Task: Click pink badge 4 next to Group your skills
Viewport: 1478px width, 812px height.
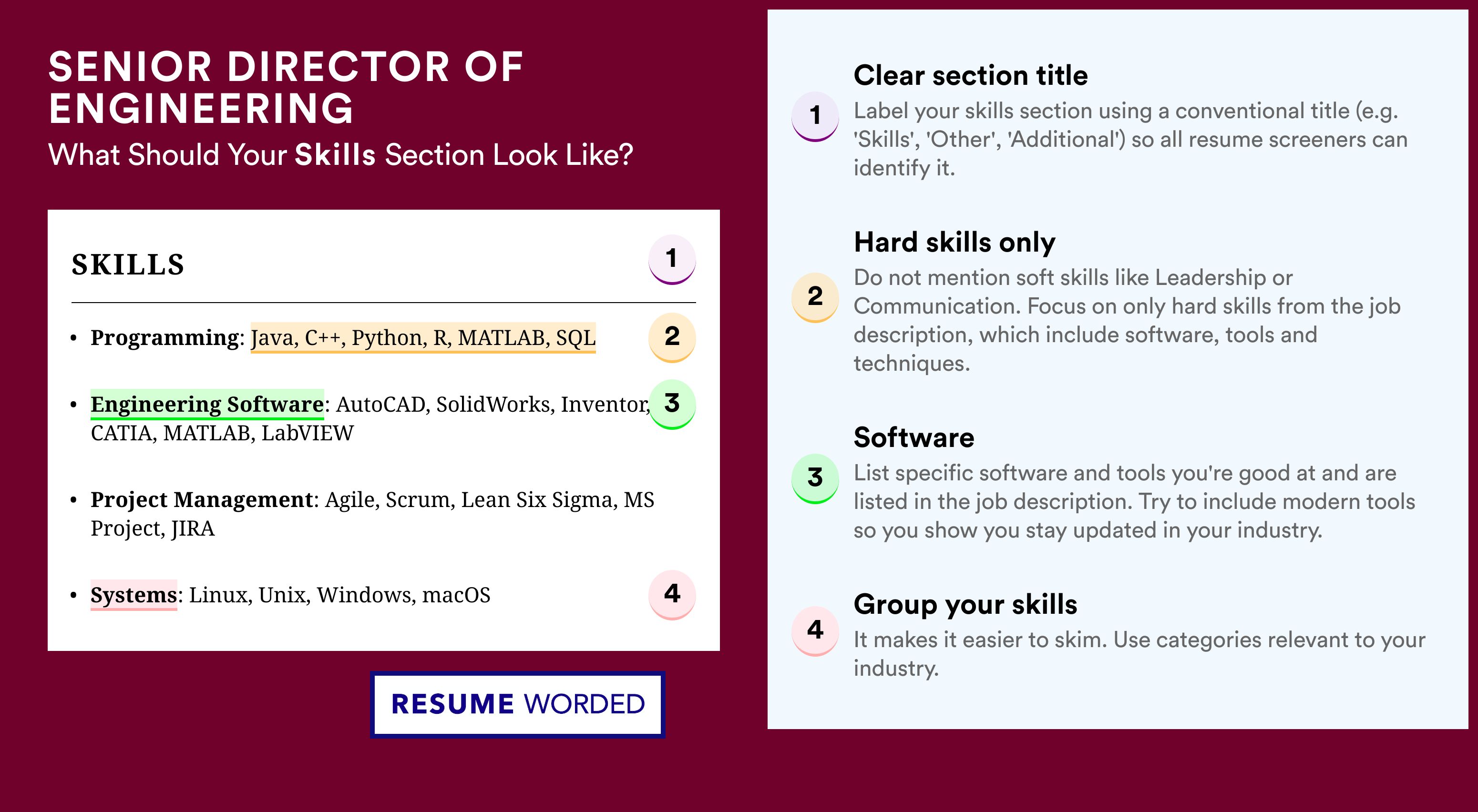Action: 815,631
